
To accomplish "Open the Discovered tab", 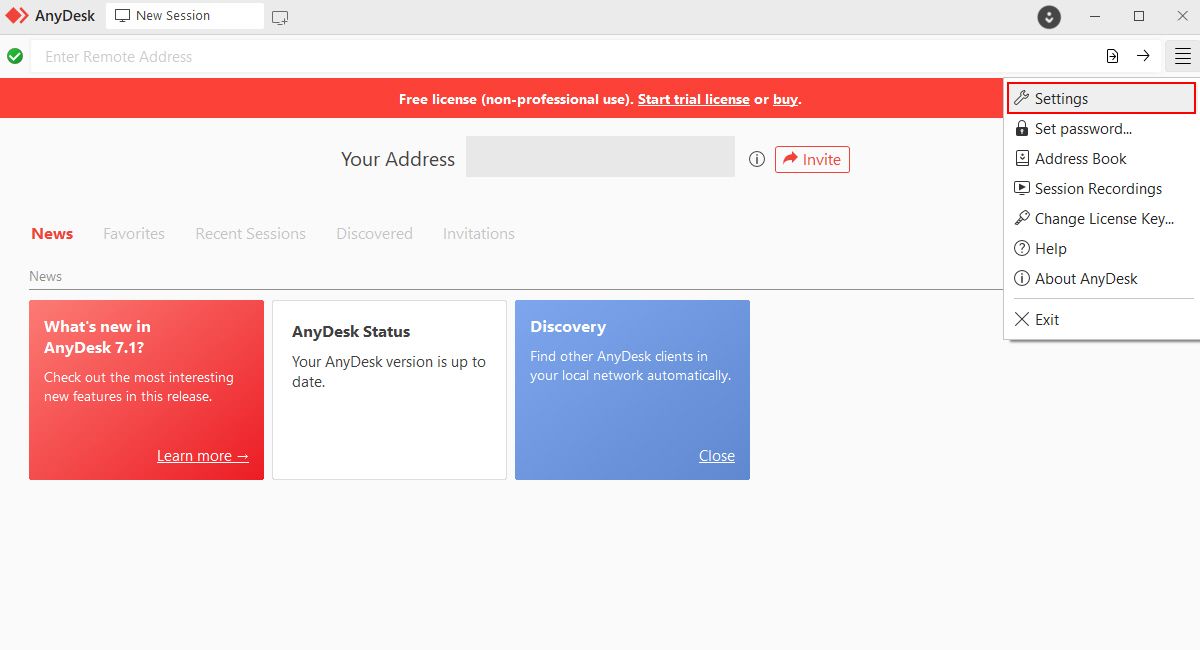I will click(374, 233).
